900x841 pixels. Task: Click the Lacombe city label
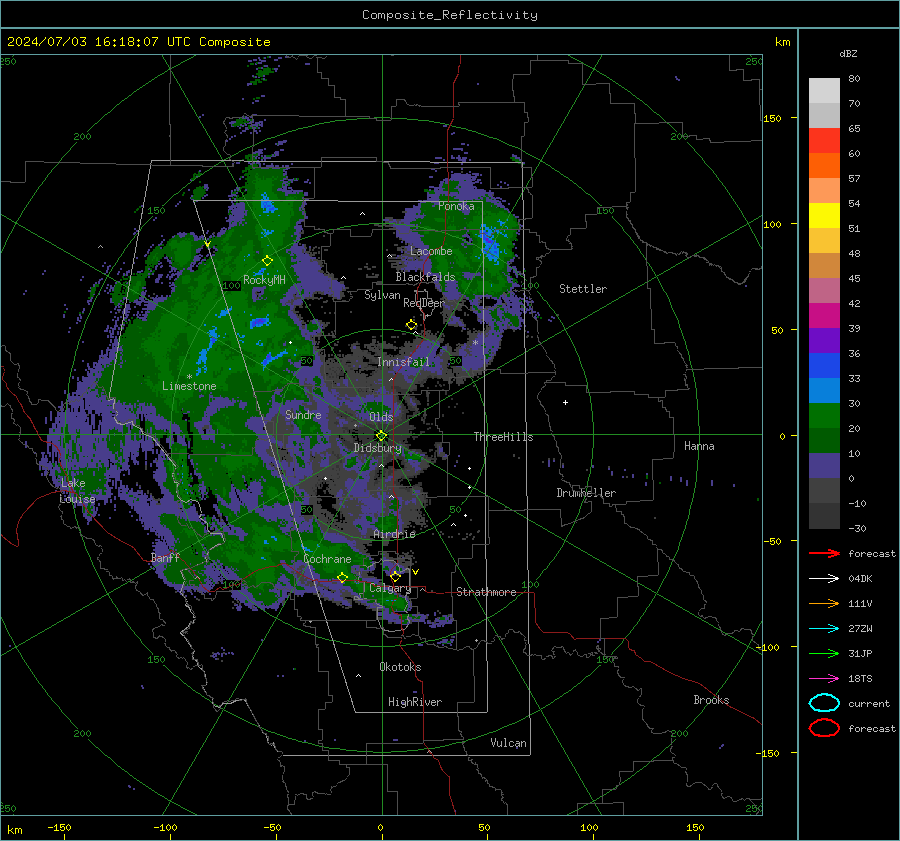(431, 251)
